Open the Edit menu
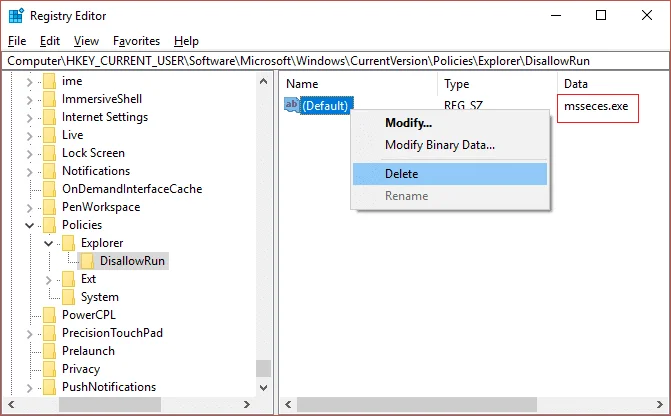This screenshot has width=671, height=416. click(50, 41)
